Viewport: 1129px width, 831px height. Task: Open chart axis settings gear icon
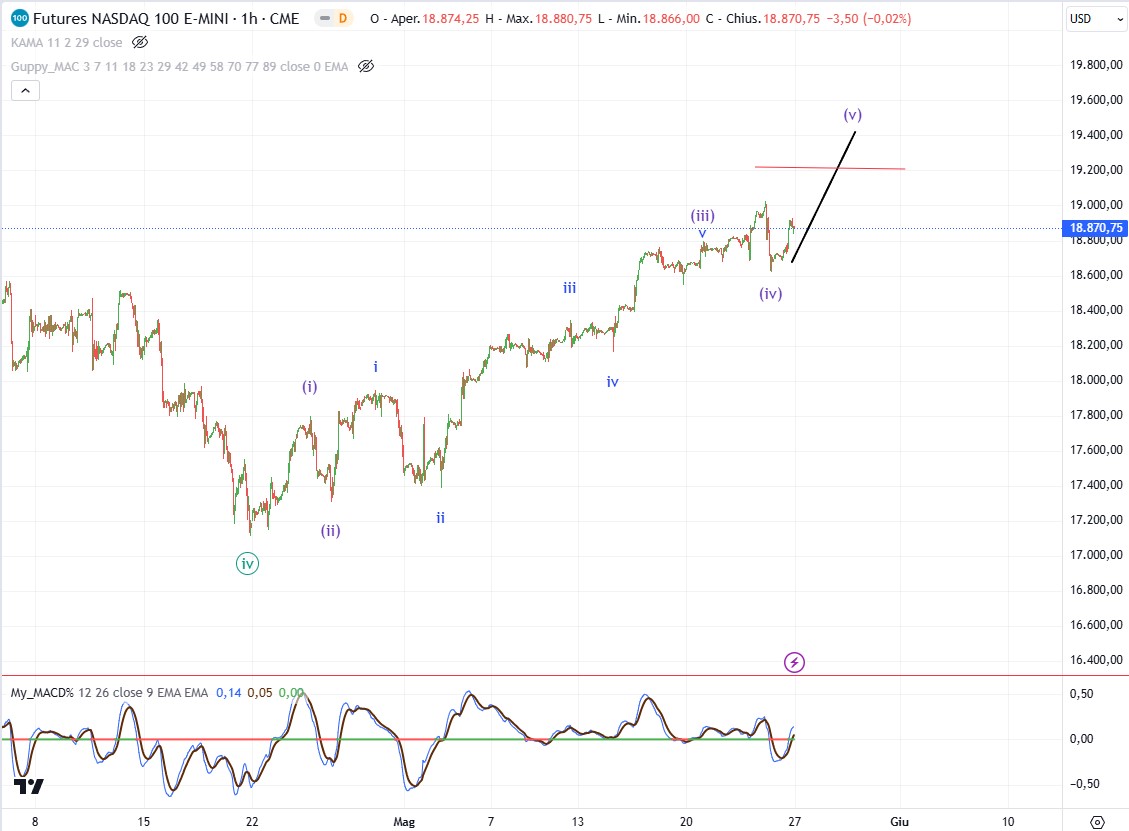point(1097,822)
